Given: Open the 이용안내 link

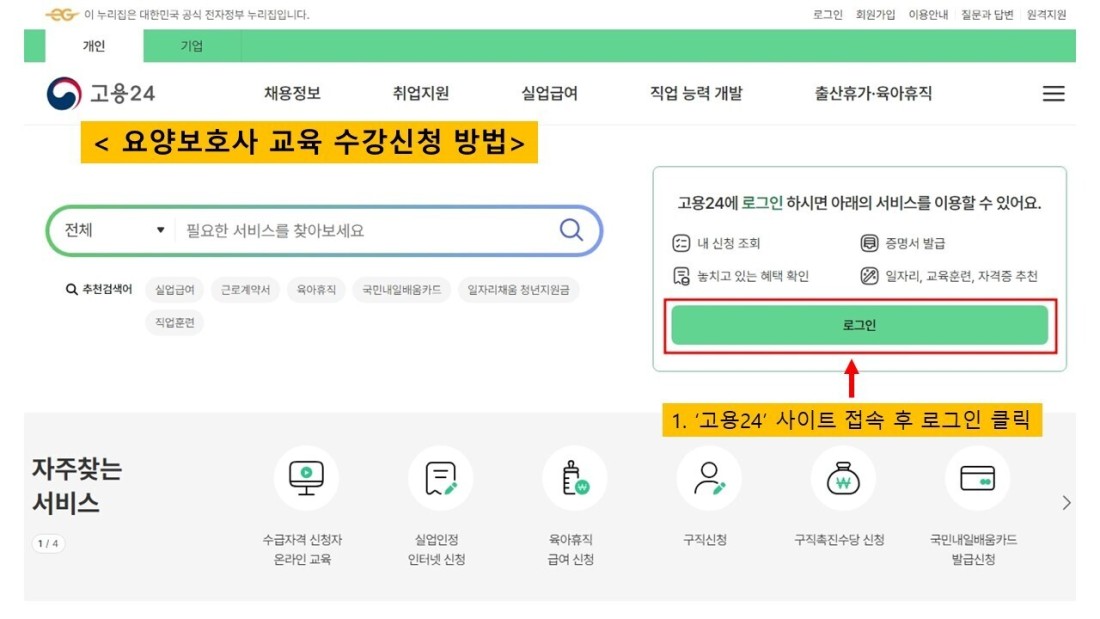Looking at the screenshot, I should pos(928,15).
